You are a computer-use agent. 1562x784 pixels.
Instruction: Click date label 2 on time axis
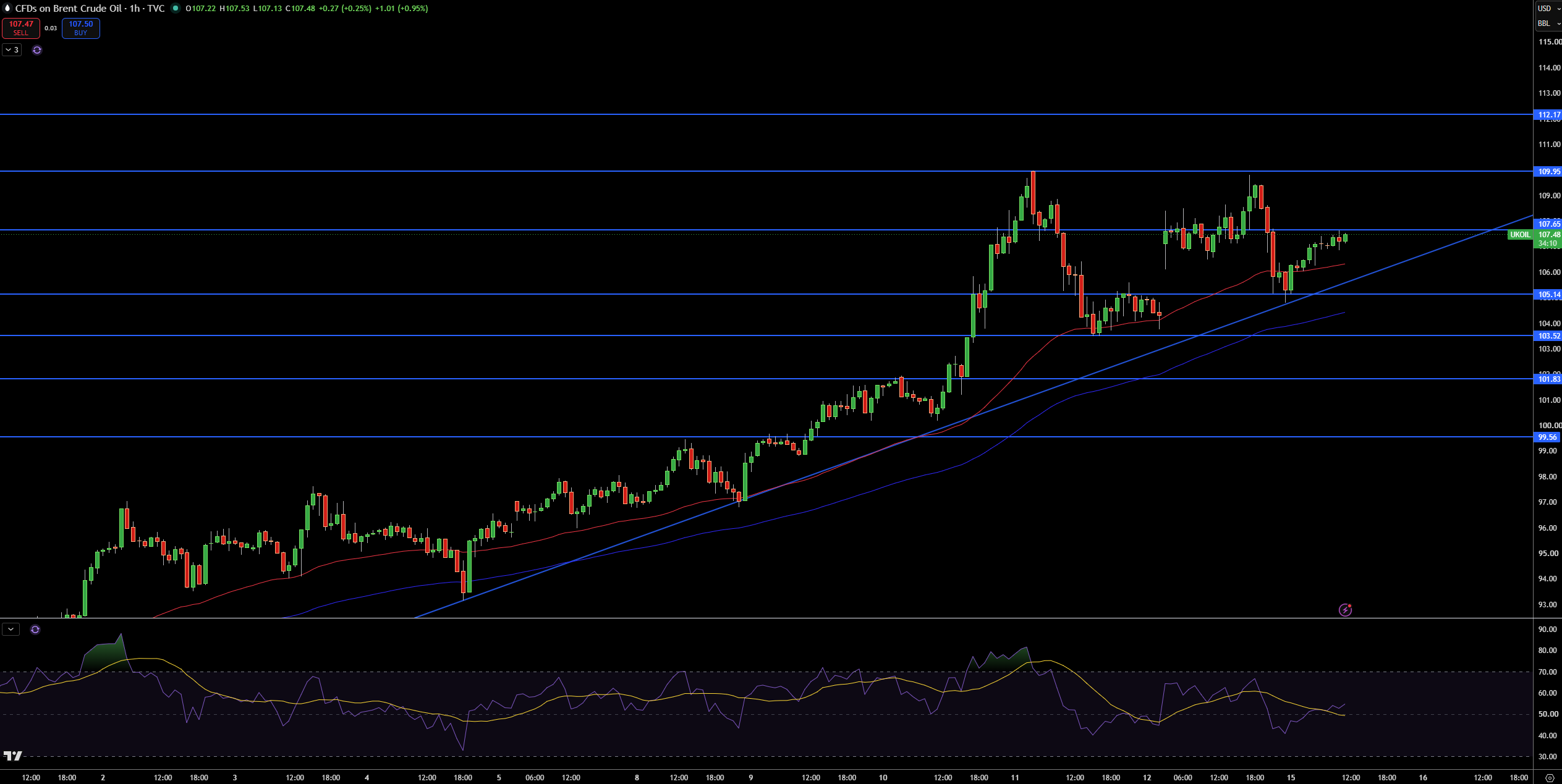pyautogui.click(x=103, y=777)
